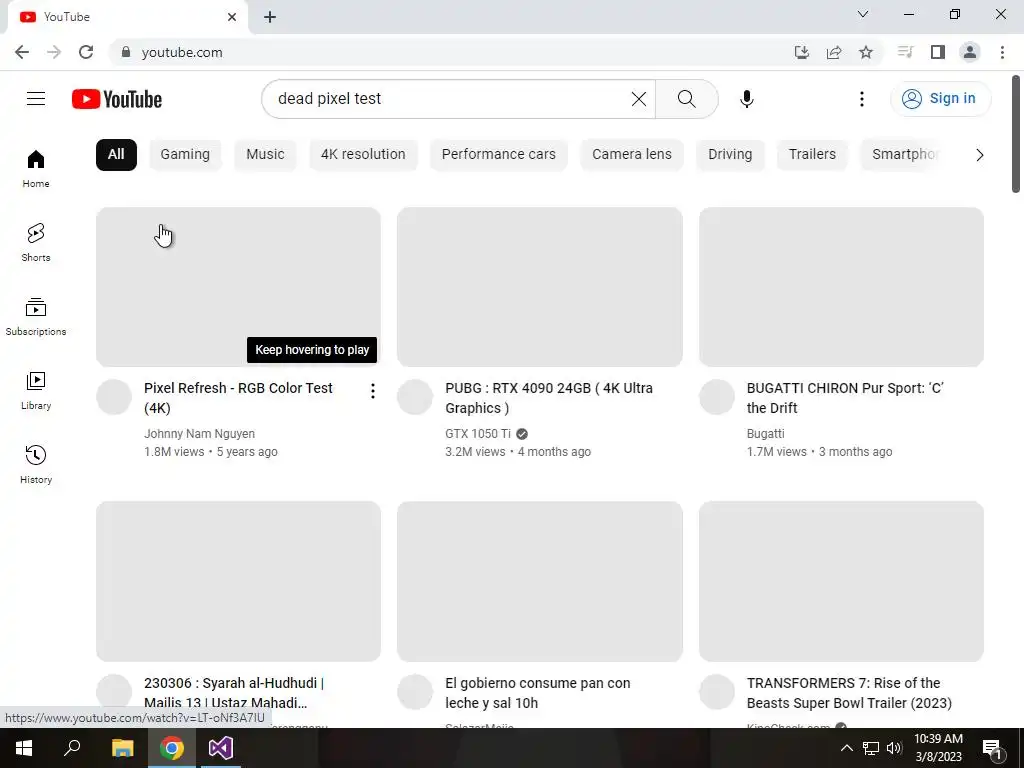Submit search with the magnifier button

[686, 99]
